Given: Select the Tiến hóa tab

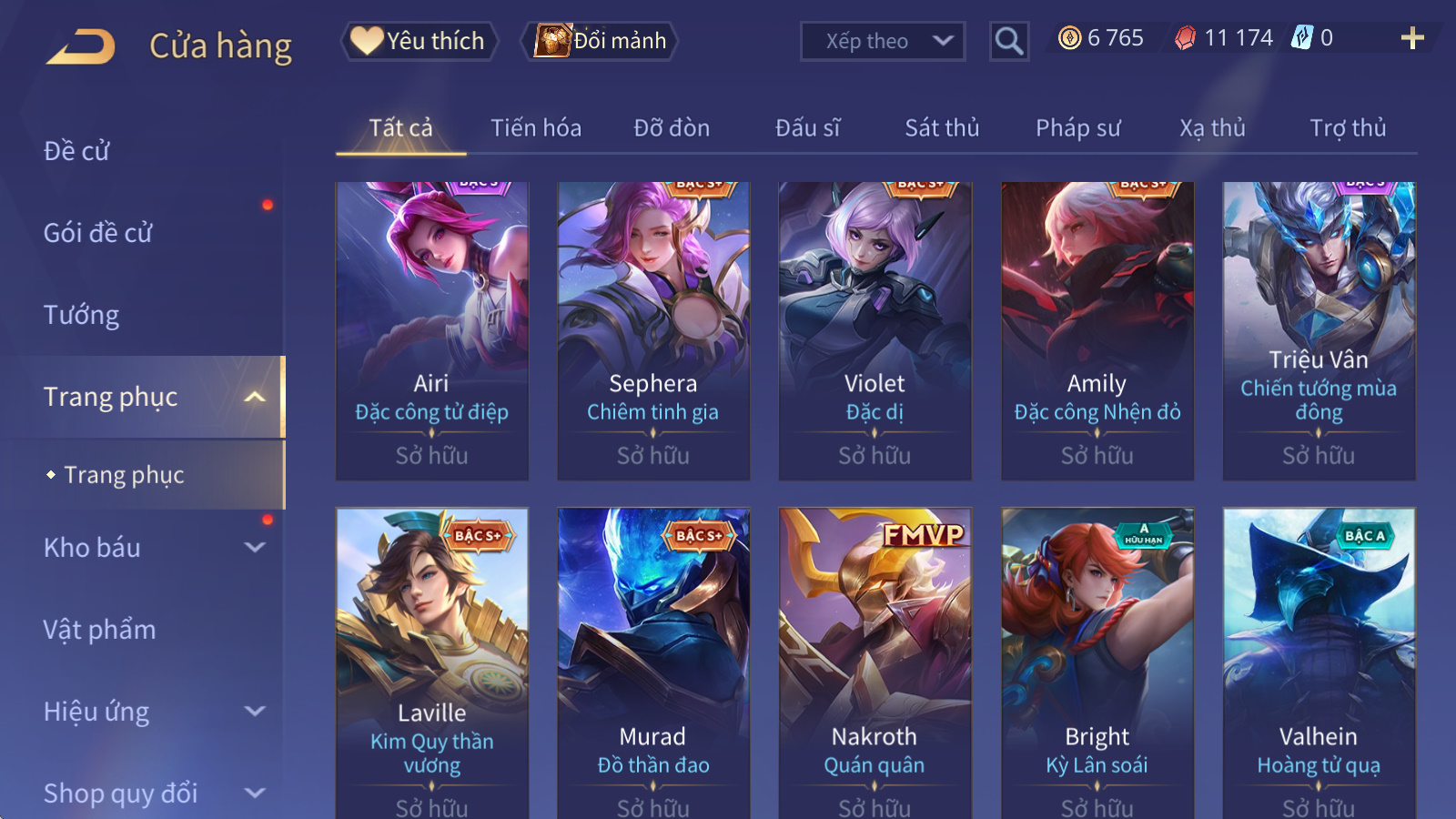Looking at the screenshot, I should tap(536, 128).
